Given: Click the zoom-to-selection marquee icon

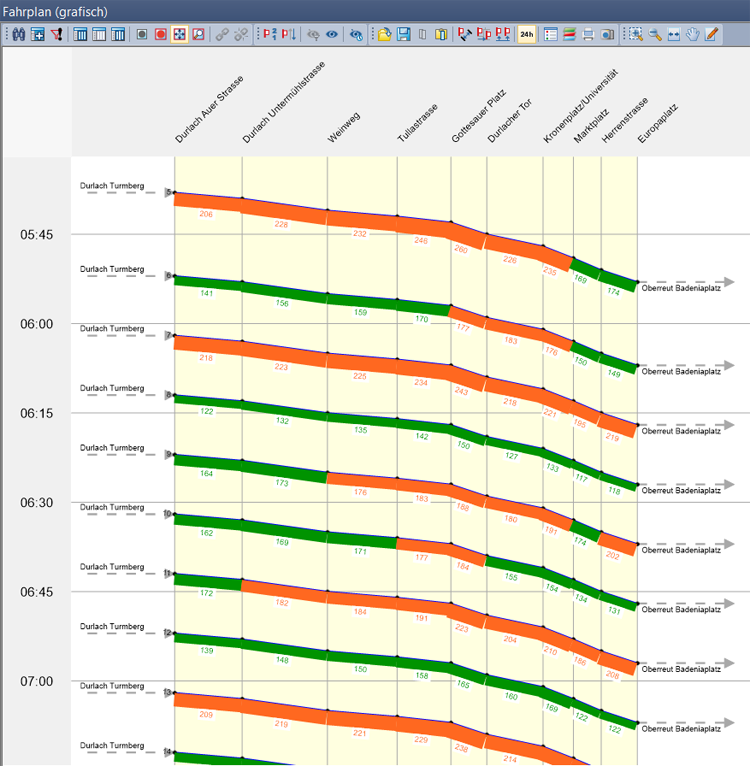Looking at the screenshot, I should pos(635,34).
